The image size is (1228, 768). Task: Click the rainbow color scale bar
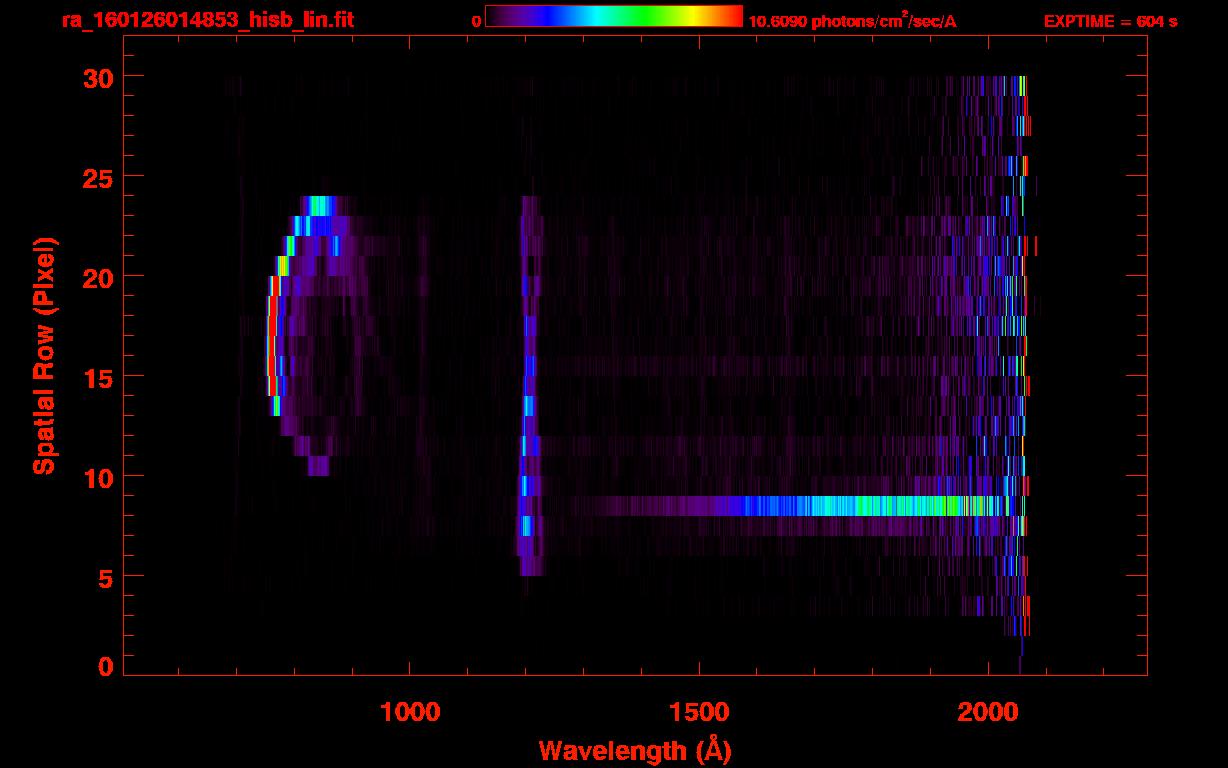pos(614,16)
